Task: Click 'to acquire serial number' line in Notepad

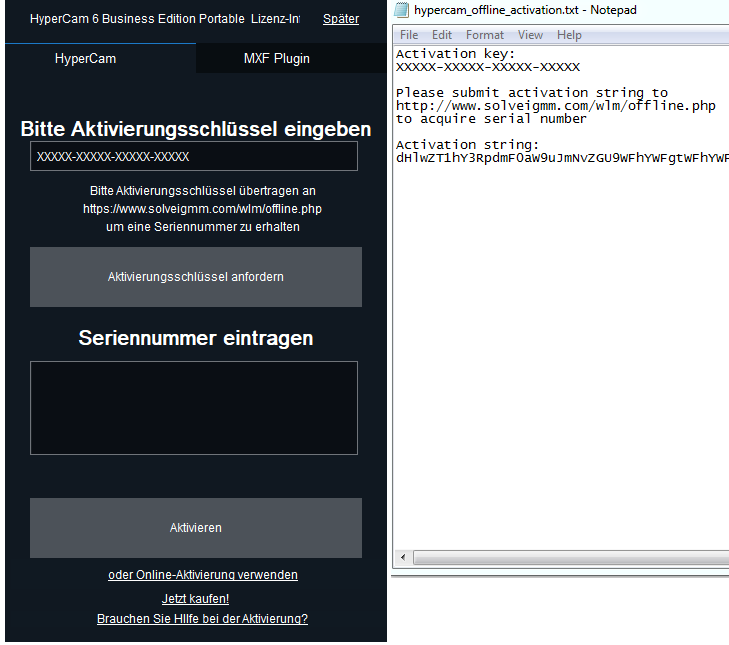Action: pyautogui.click(x=491, y=119)
